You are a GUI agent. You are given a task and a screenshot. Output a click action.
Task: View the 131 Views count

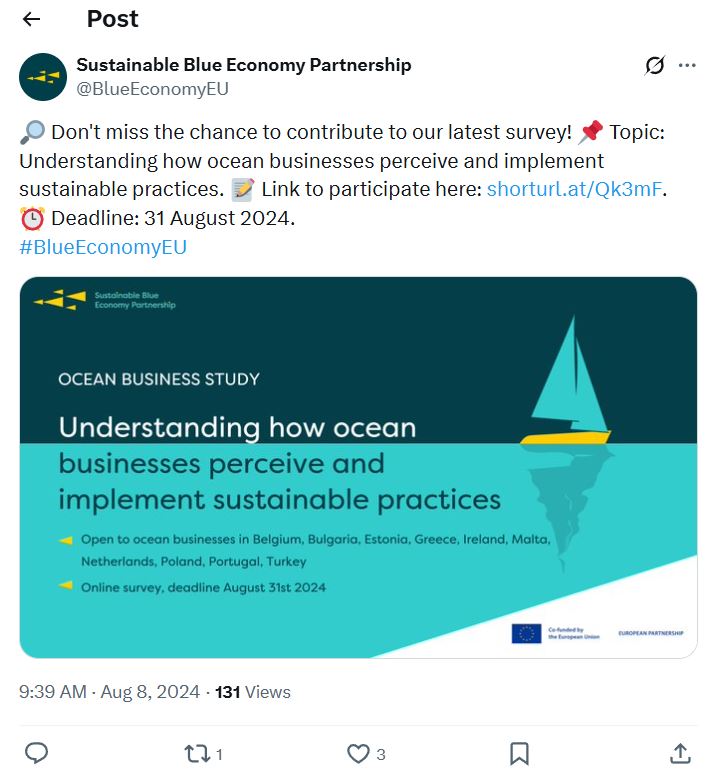click(x=253, y=691)
